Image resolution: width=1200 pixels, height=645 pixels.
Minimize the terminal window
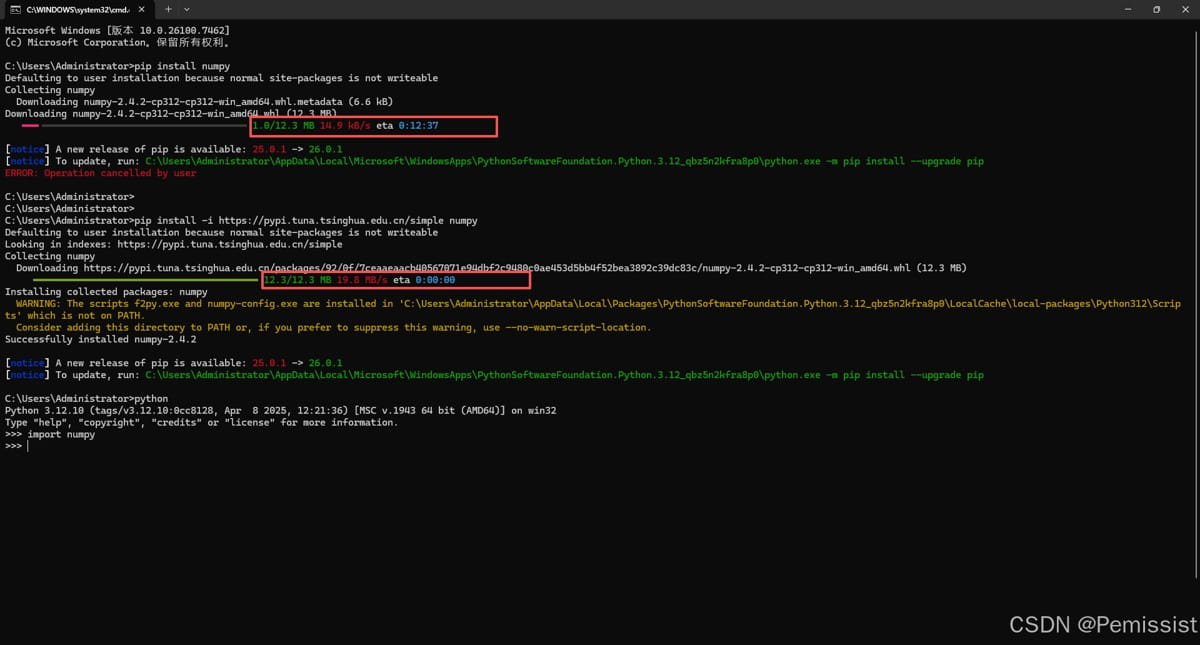click(1127, 9)
